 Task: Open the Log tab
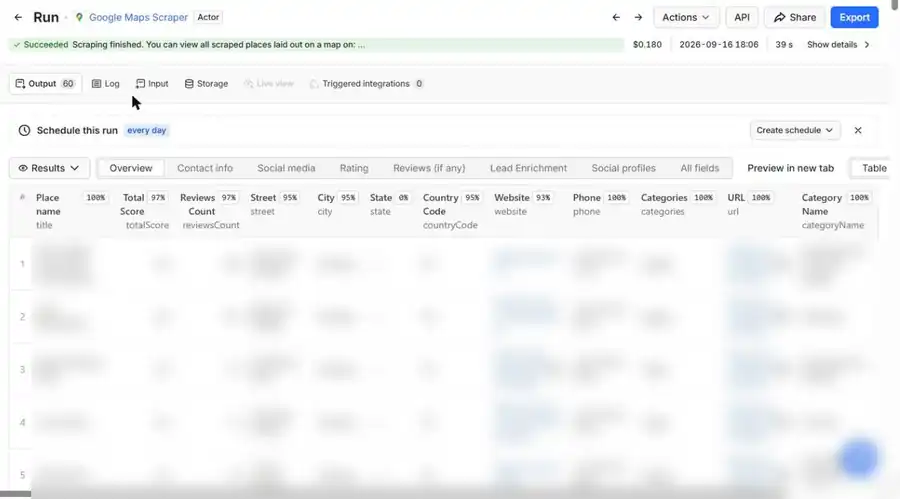click(106, 83)
